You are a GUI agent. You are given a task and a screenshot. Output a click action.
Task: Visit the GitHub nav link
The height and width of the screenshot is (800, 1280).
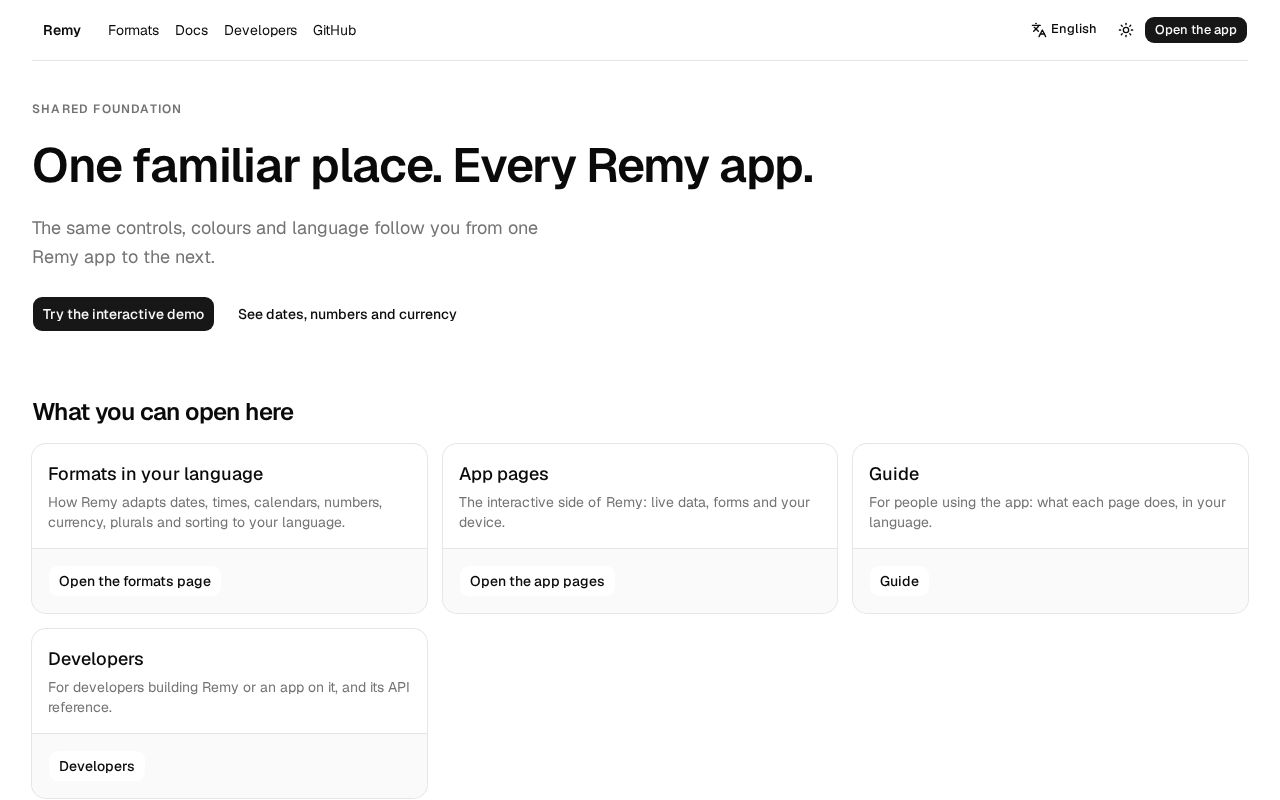334,30
